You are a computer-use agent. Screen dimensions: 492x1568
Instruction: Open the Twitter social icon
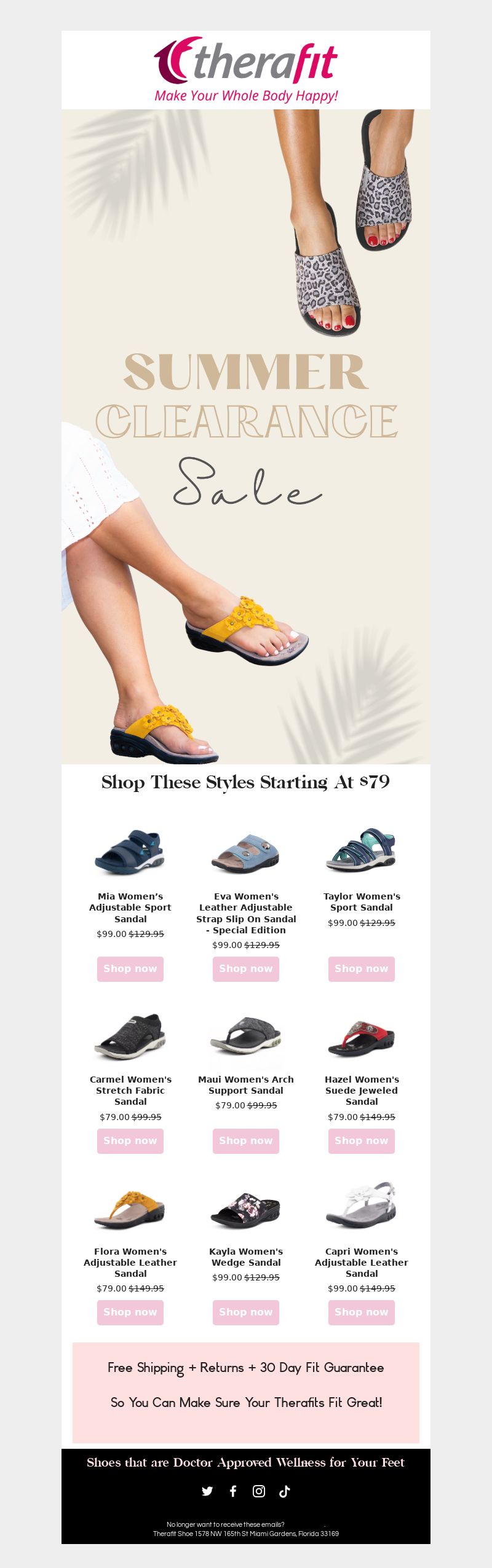pos(207,1491)
